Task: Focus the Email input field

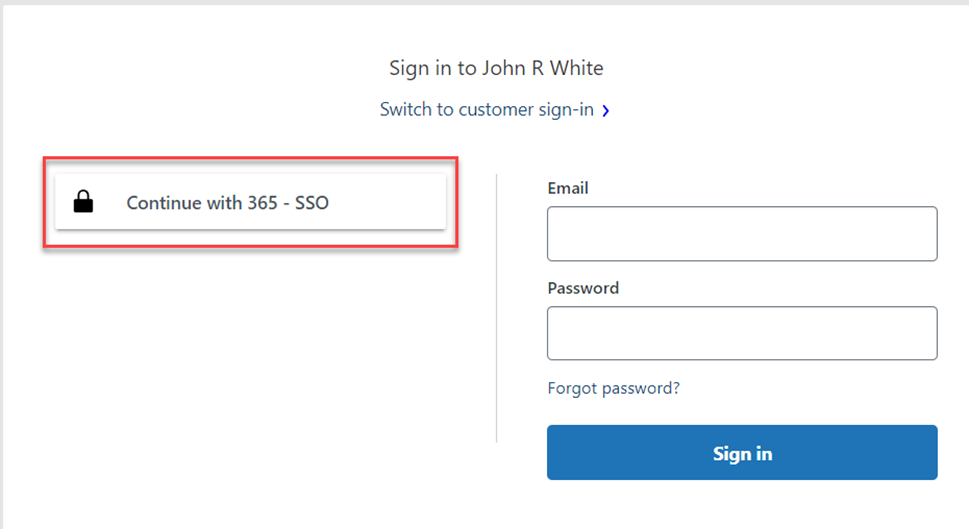Action: pos(741,234)
